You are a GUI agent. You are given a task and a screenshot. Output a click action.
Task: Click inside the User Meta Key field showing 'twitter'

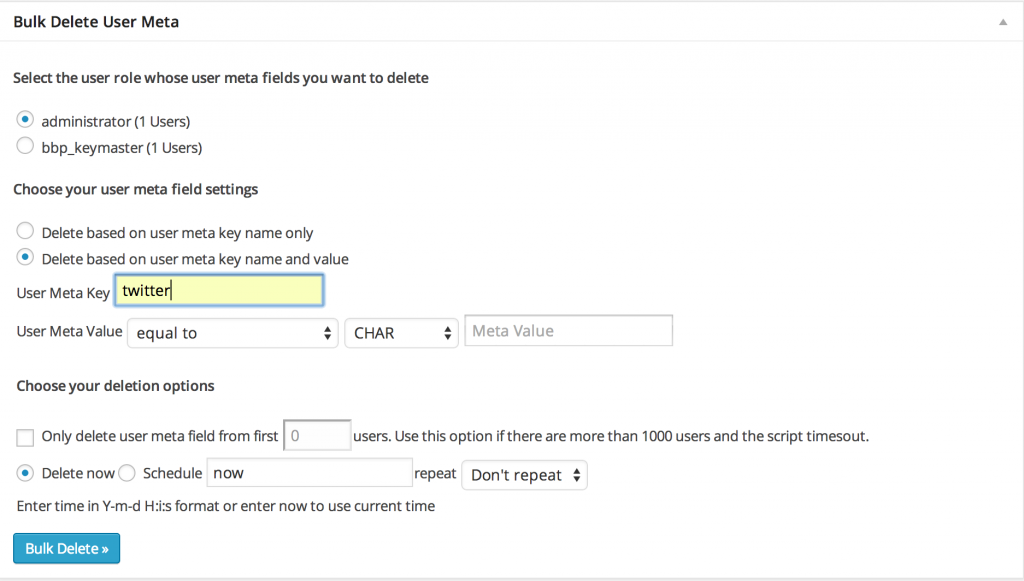pos(218,290)
